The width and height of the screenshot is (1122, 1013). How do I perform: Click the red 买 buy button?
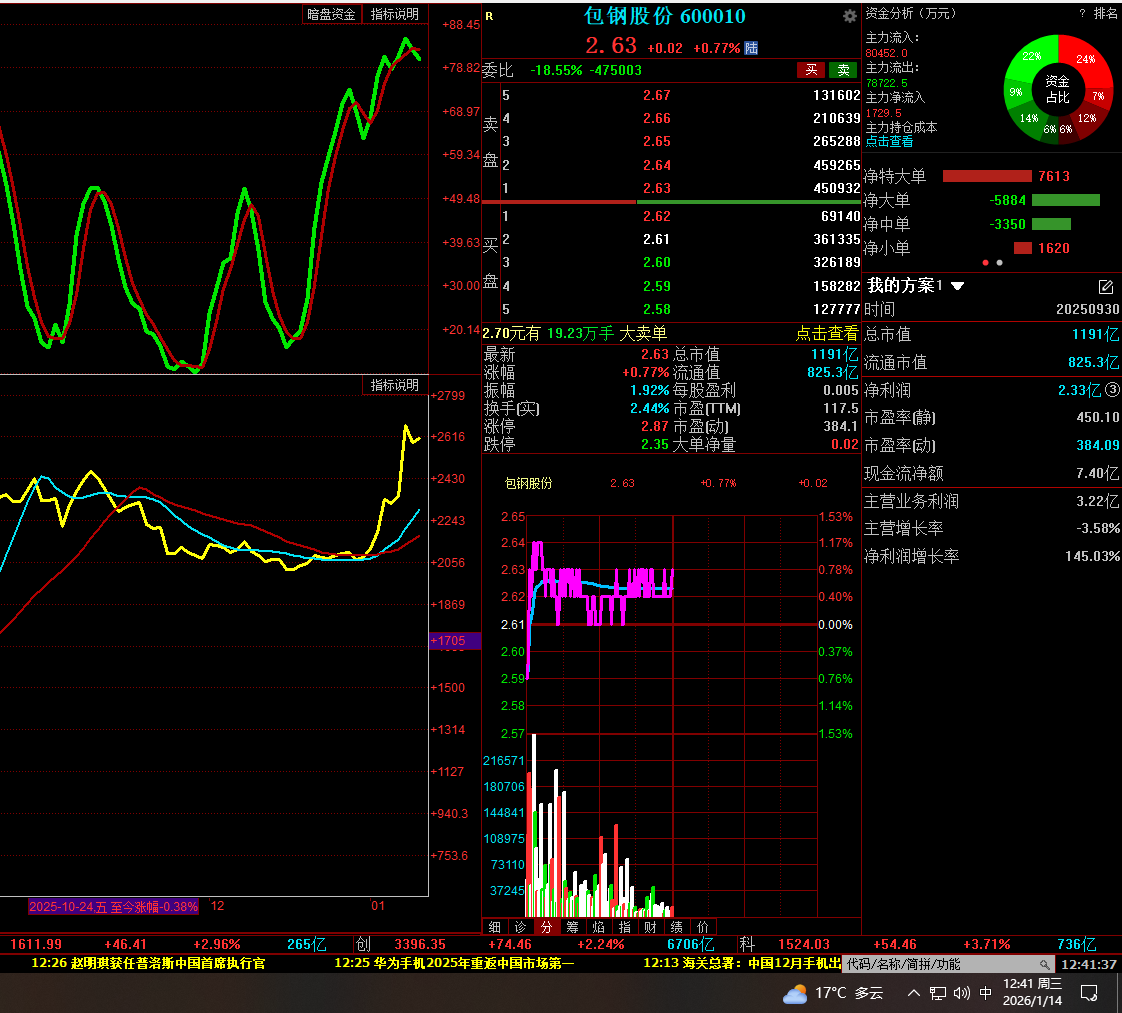811,70
